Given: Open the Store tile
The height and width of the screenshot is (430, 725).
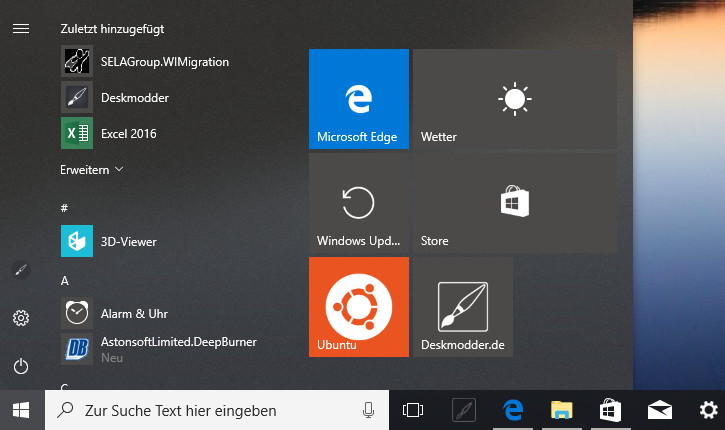Looking at the screenshot, I should 515,203.
